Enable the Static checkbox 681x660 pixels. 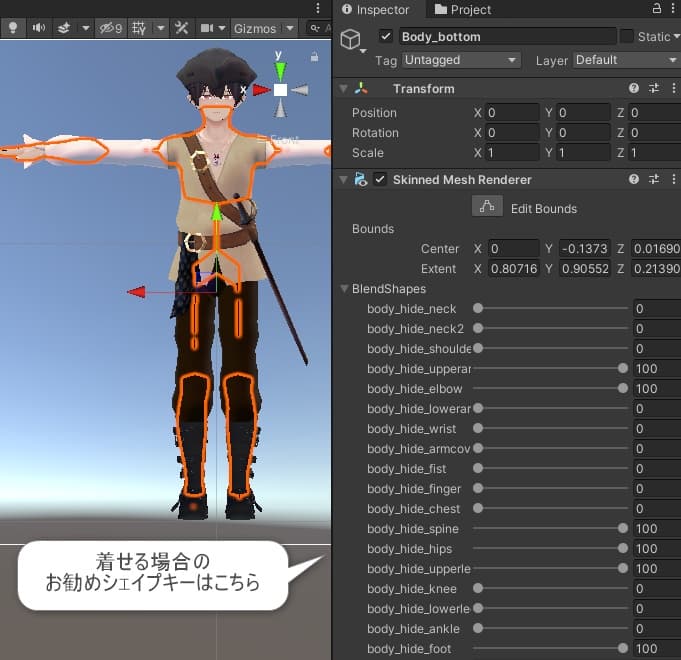pos(627,37)
